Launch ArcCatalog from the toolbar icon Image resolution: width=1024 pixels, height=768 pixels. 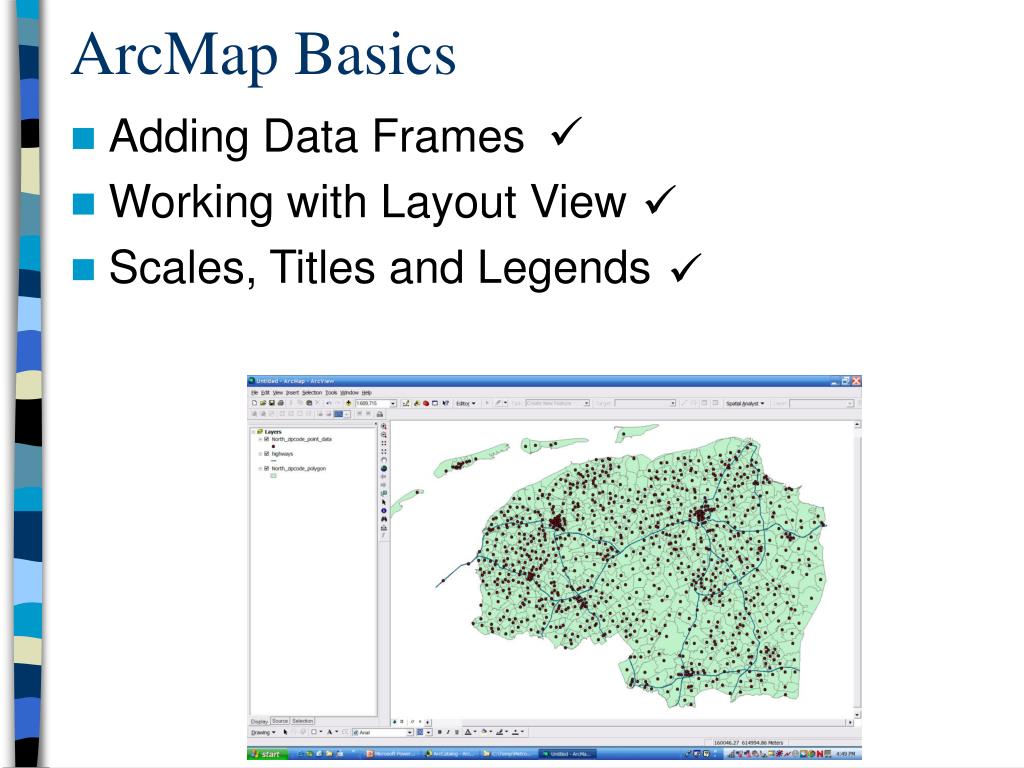click(x=417, y=403)
